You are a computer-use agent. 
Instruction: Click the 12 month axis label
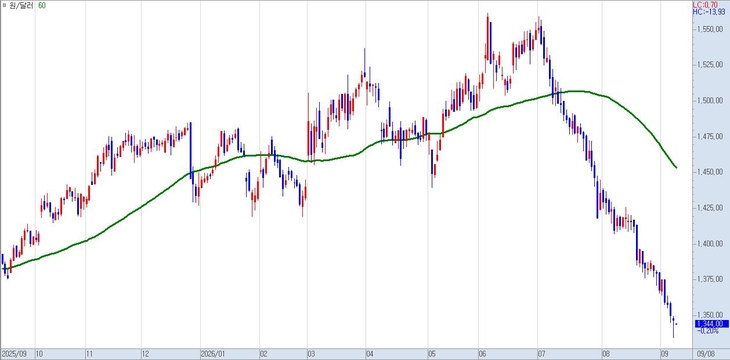point(146,353)
